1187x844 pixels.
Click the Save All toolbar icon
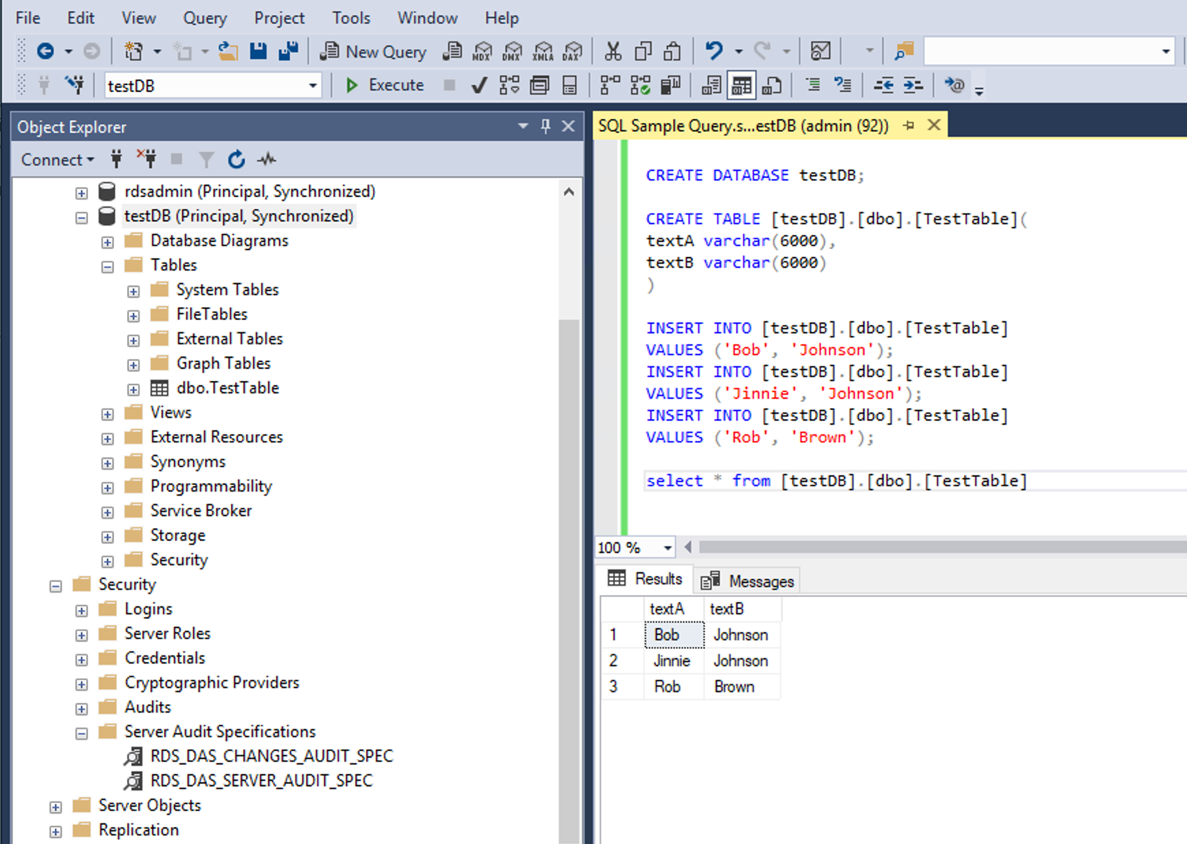288,52
